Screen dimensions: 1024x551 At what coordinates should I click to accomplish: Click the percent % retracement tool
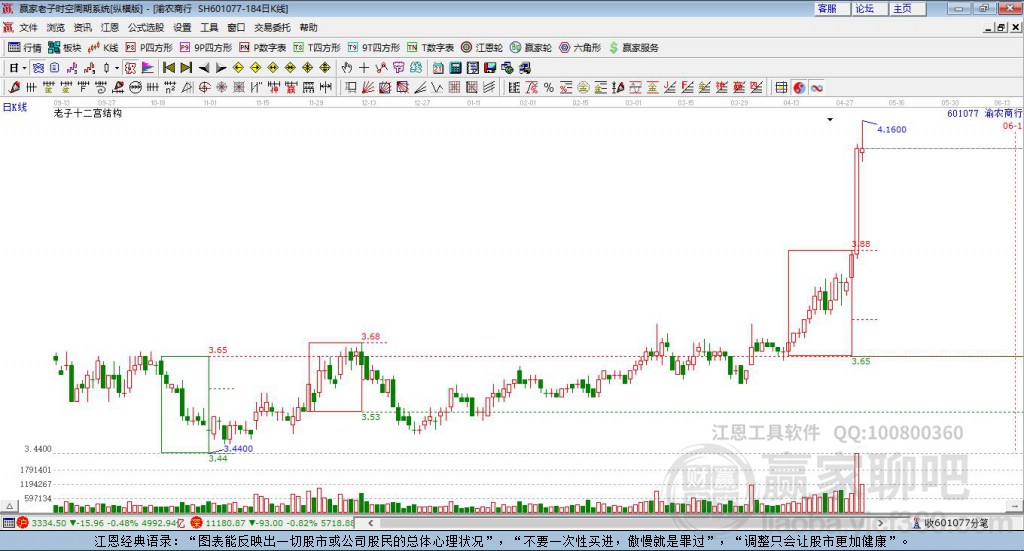[549, 87]
